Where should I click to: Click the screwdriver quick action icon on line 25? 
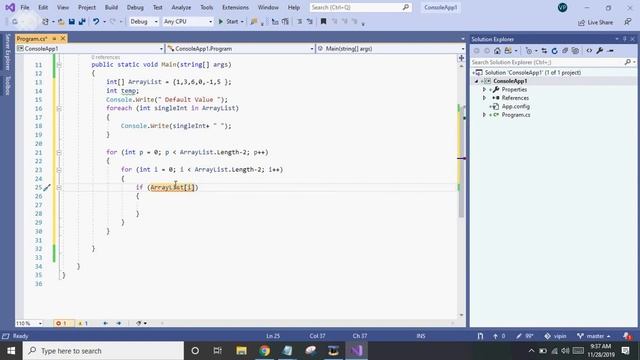point(47,187)
